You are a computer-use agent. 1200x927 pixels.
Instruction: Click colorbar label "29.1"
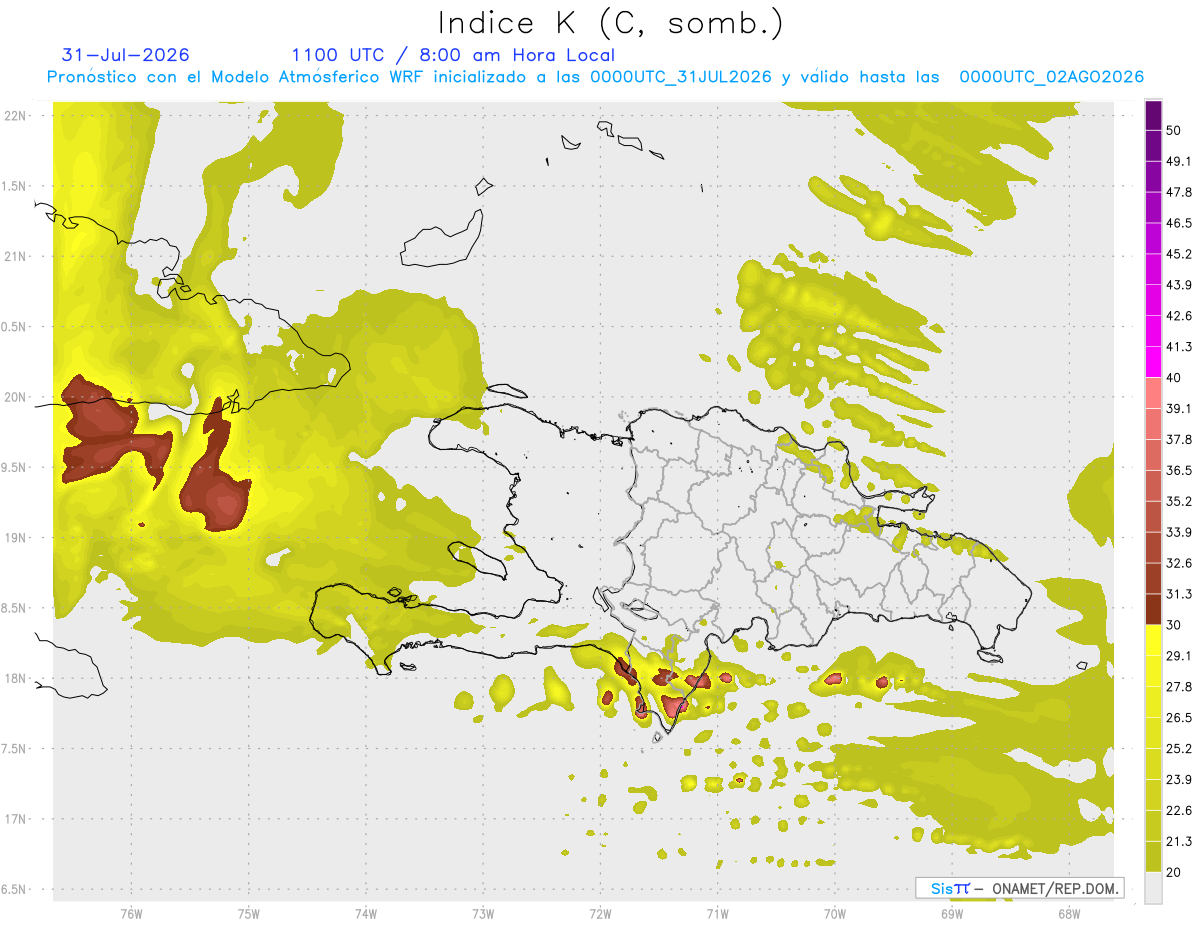pyautogui.click(x=1179, y=655)
